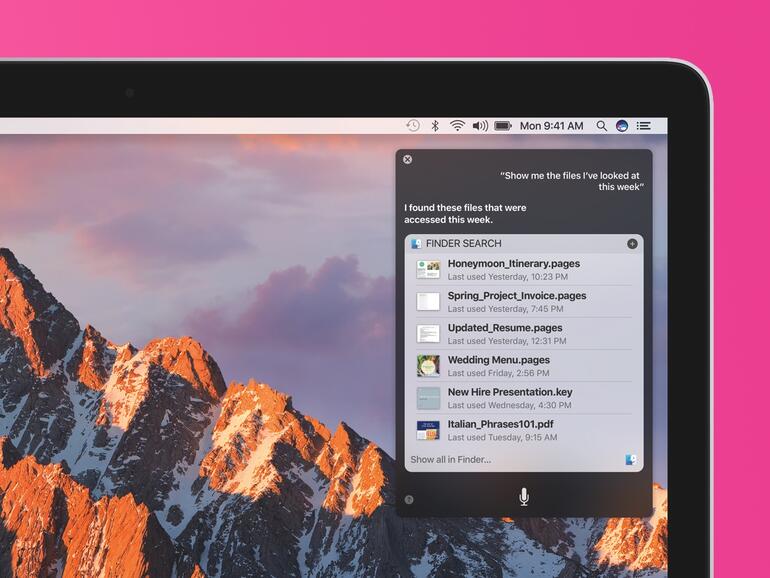This screenshot has height=578, width=770.
Task: Click Finder icon next to Show all
Action: [631, 460]
